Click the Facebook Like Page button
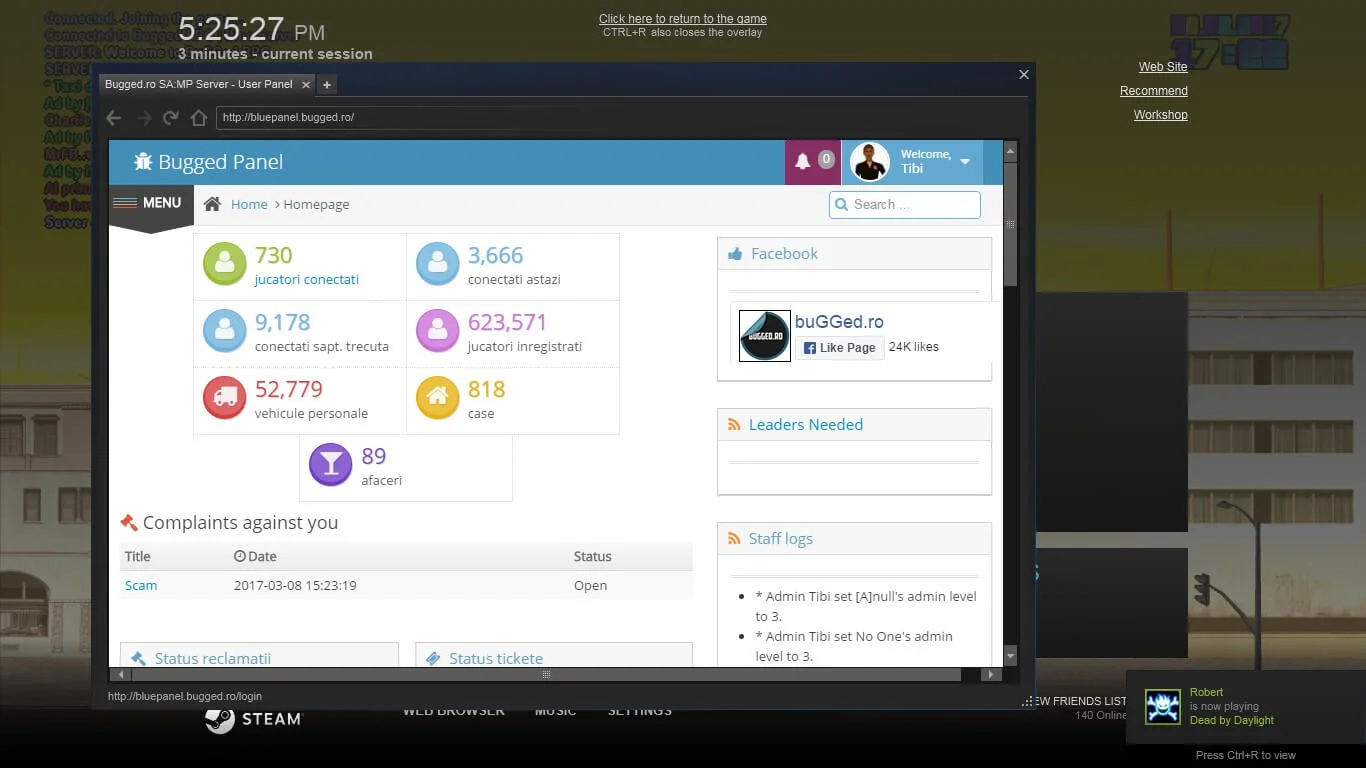Screen dimensions: 1366x768 [x=840, y=348]
